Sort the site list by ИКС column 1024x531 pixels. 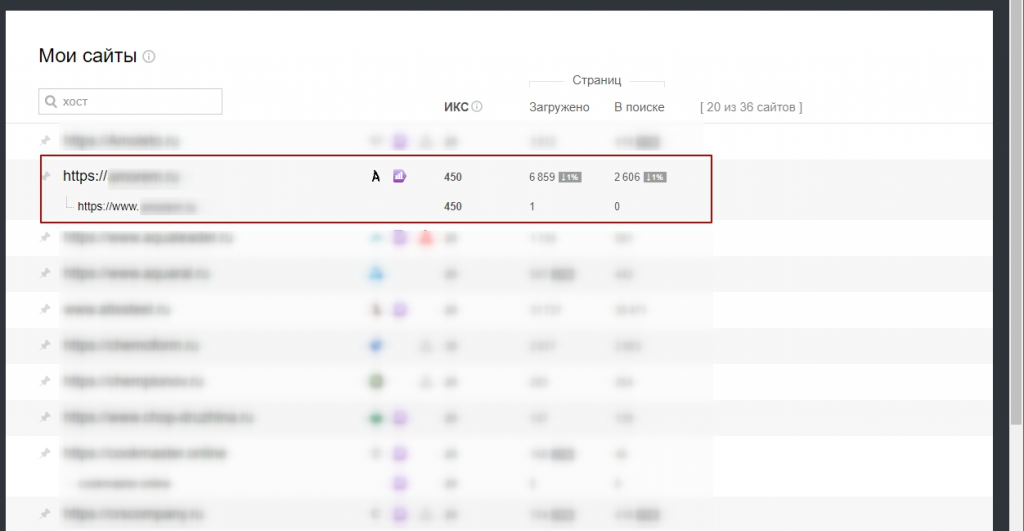(x=456, y=107)
